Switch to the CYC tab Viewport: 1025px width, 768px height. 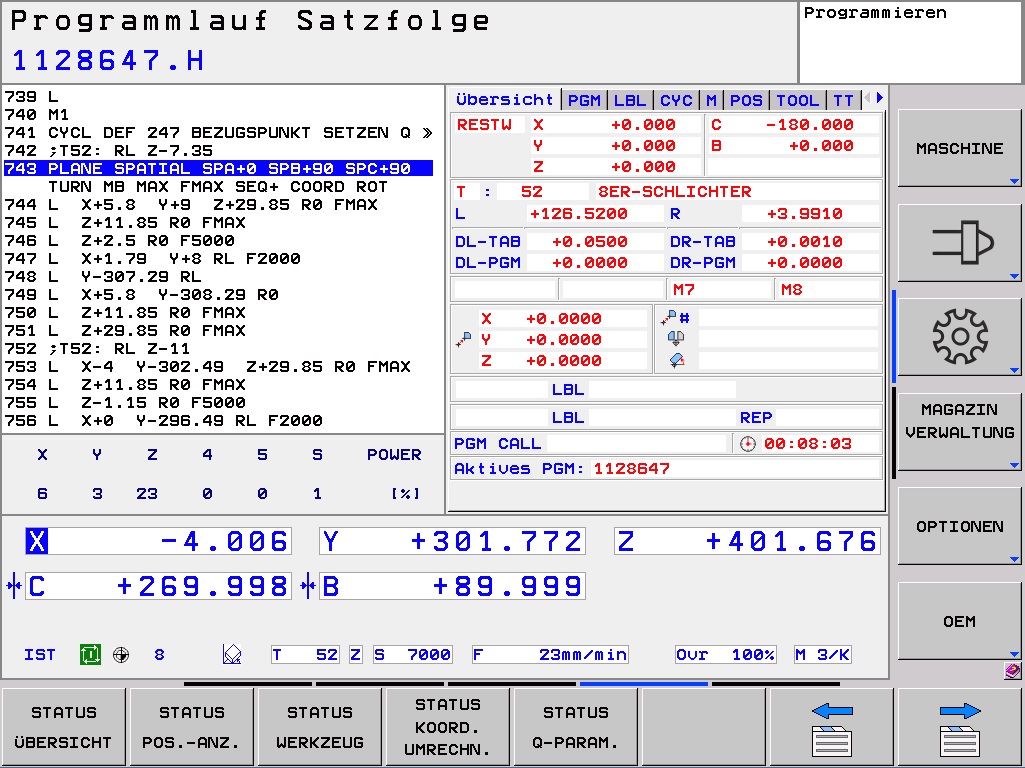click(676, 100)
